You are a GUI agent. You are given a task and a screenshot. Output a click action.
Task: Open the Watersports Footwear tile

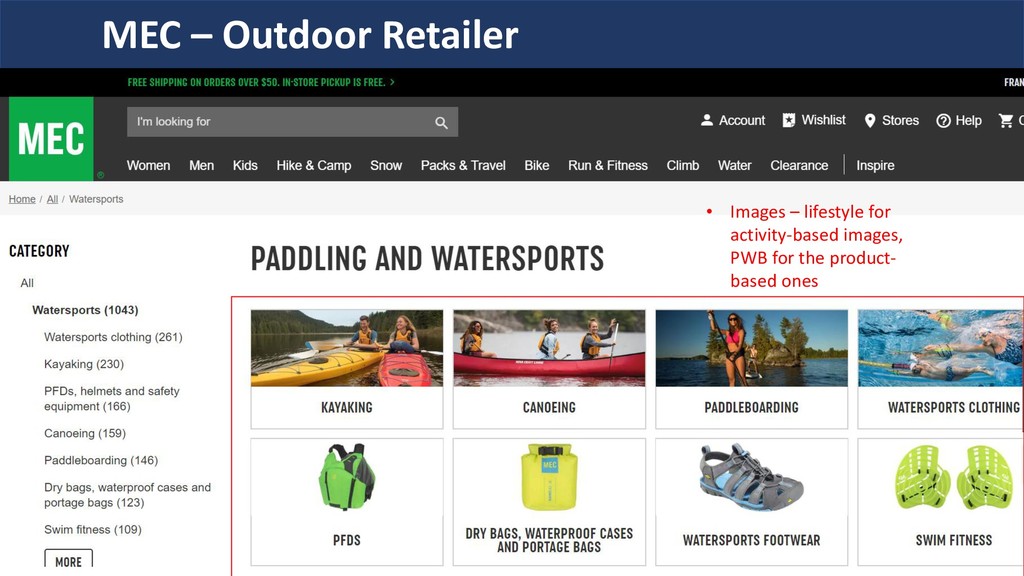[752, 502]
